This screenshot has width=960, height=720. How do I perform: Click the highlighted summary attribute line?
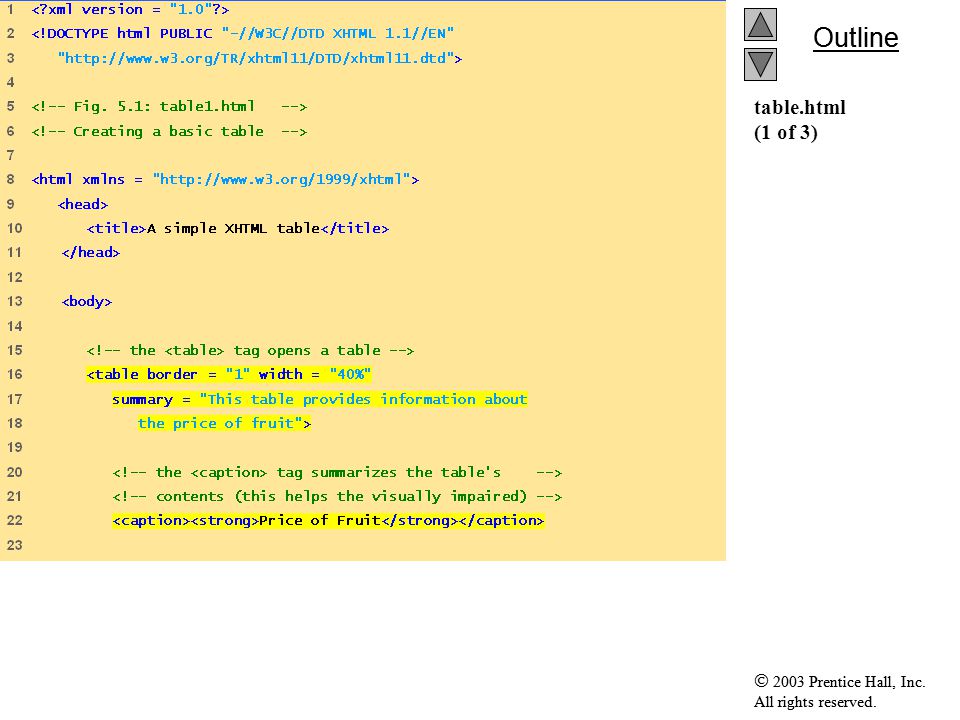tap(320, 399)
